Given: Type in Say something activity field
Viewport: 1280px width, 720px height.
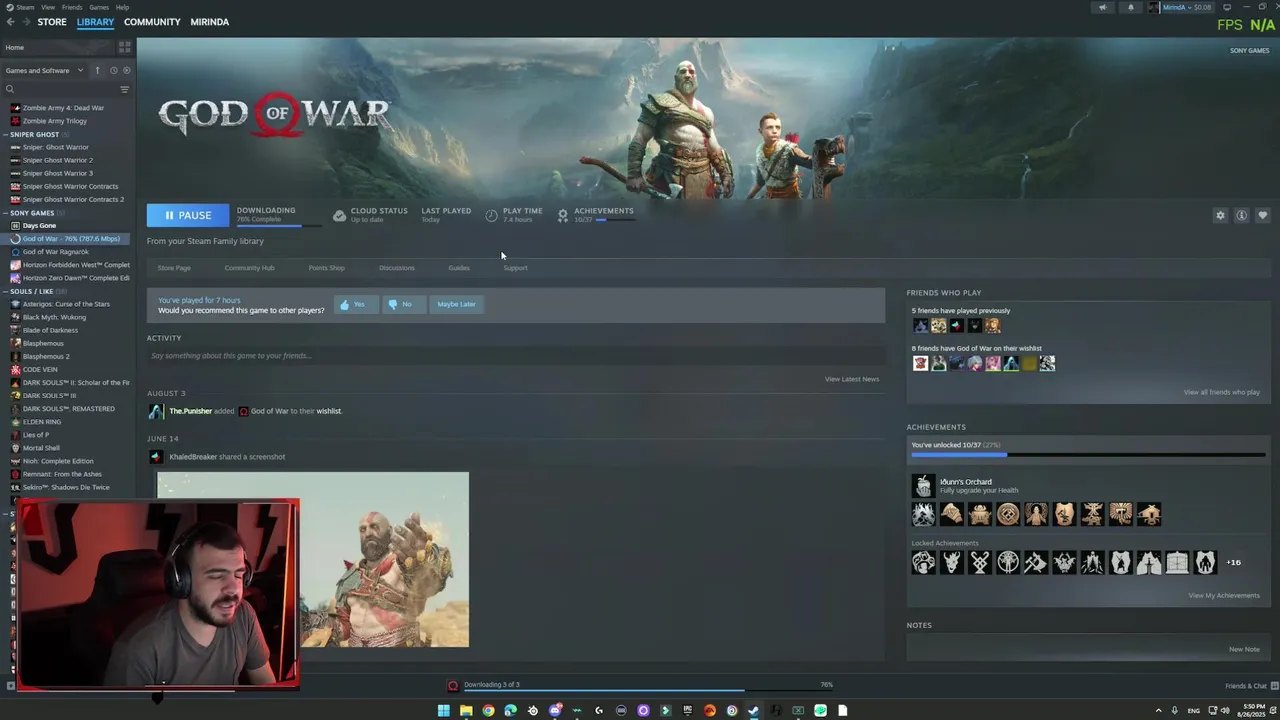Looking at the screenshot, I should 516,356.
